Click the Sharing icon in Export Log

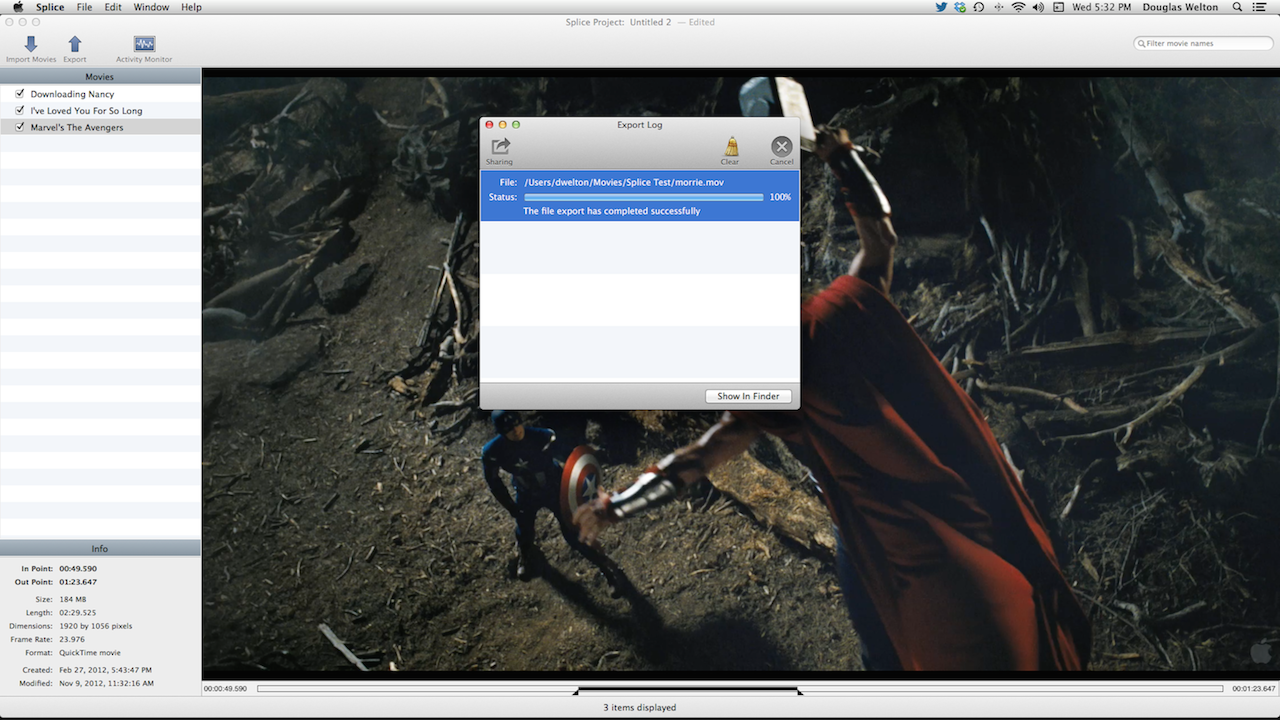(500, 147)
